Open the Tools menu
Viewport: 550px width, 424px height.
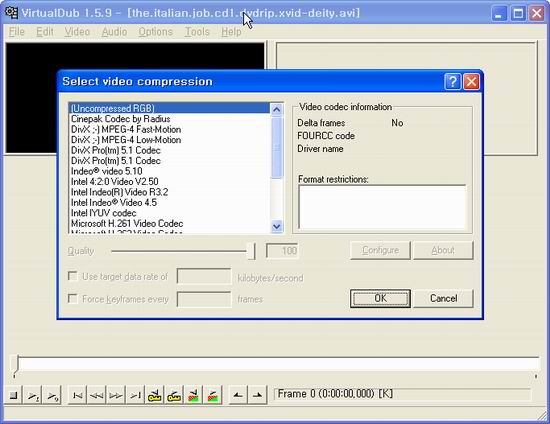(x=197, y=32)
